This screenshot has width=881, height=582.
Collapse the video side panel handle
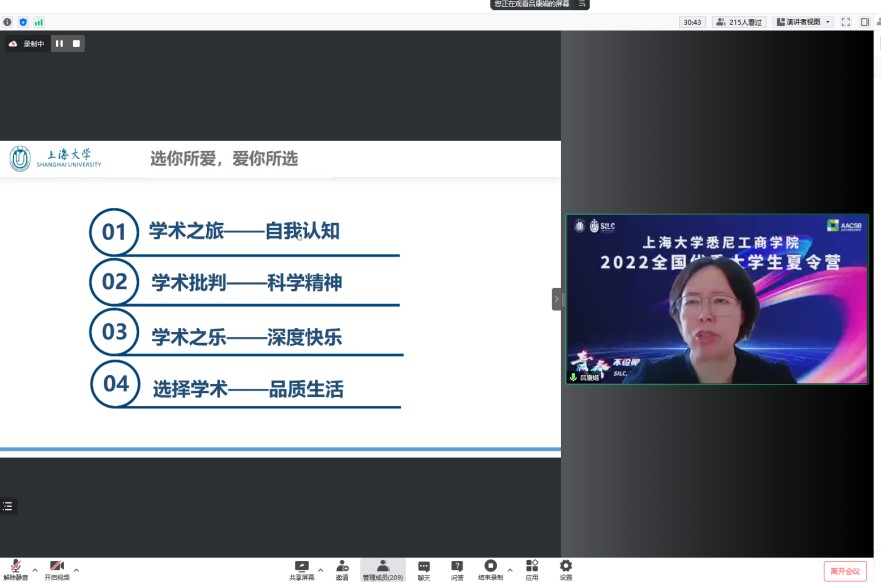coord(557,299)
